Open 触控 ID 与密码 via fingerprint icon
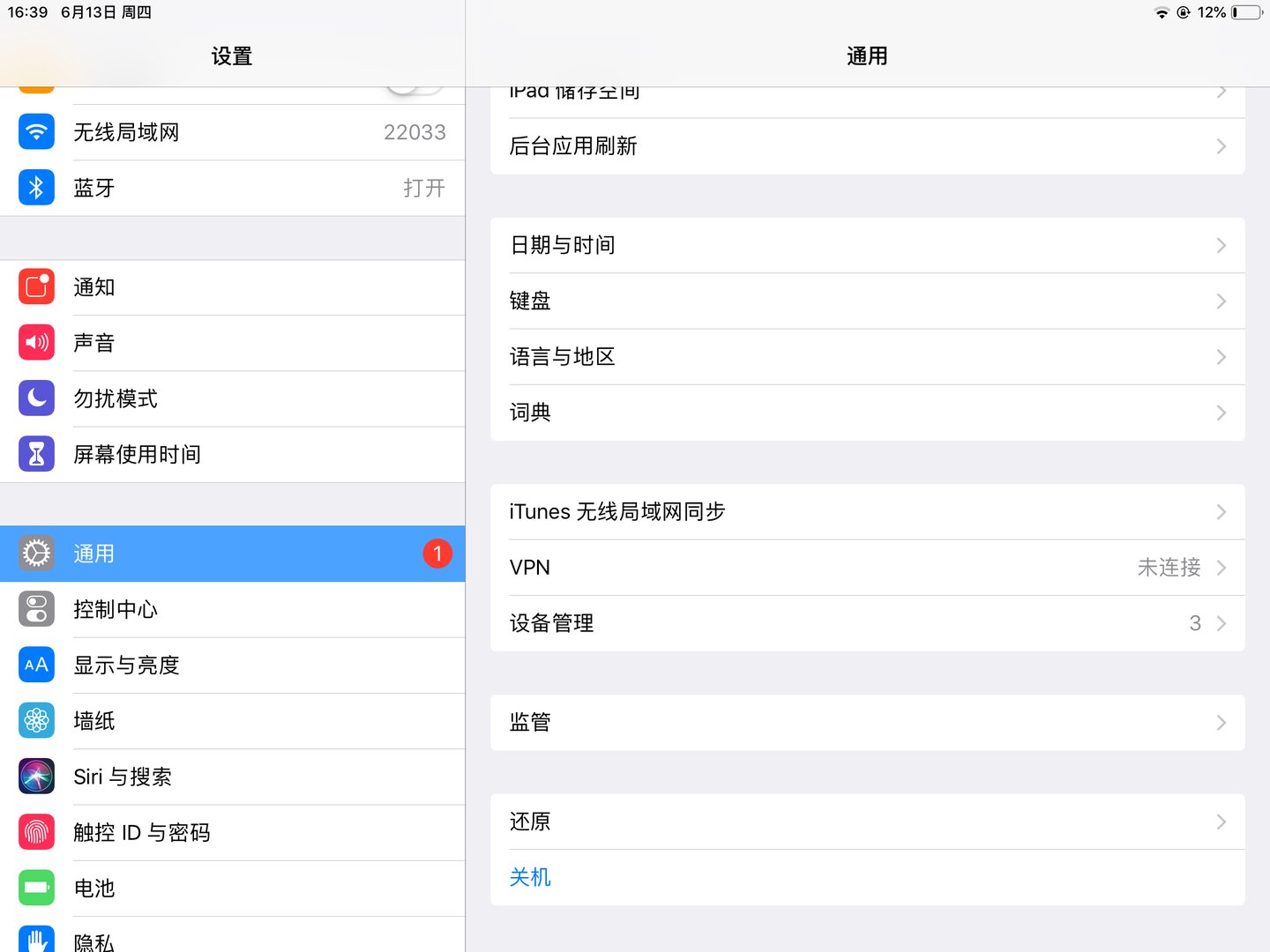The height and width of the screenshot is (952, 1270). click(x=36, y=832)
